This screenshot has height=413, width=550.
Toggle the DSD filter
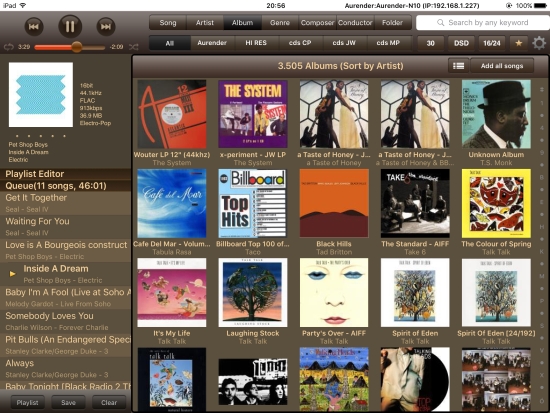461,43
